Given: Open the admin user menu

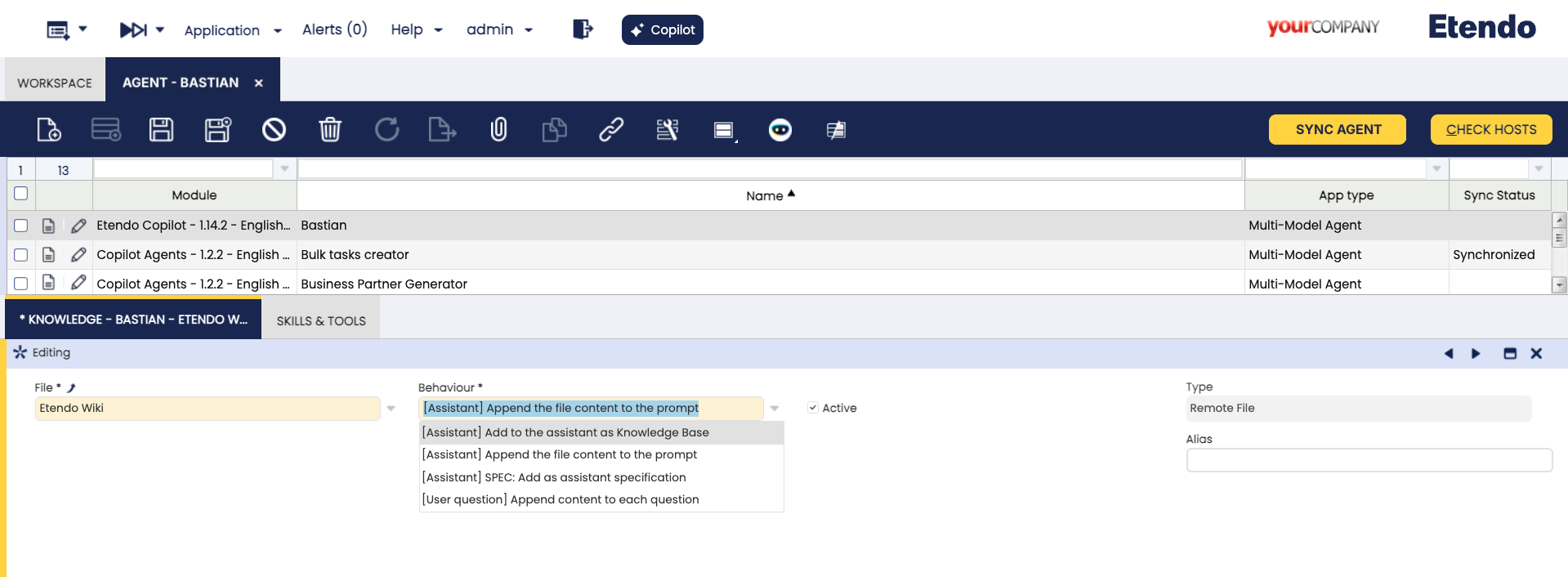Looking at the screenshot, I should pos(499,29).
